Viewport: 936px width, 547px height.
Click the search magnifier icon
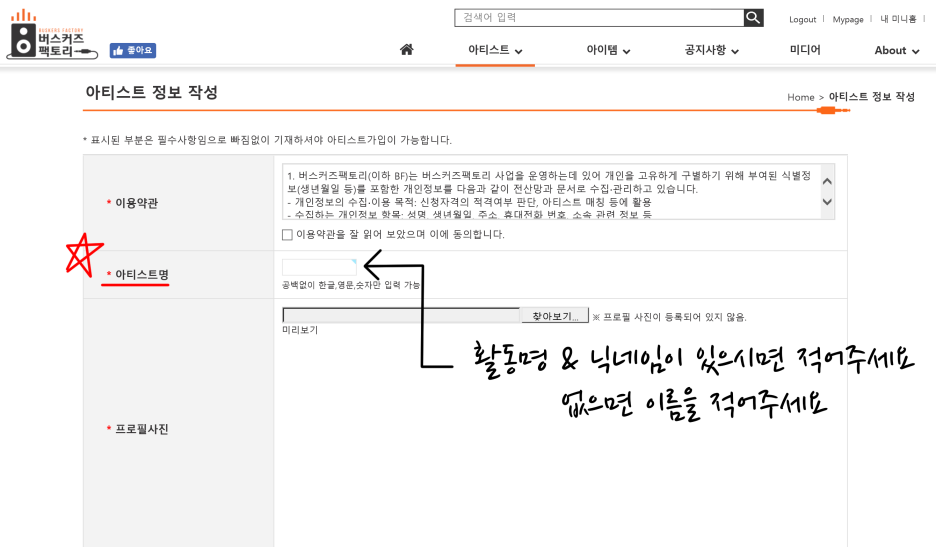[753, 18]
